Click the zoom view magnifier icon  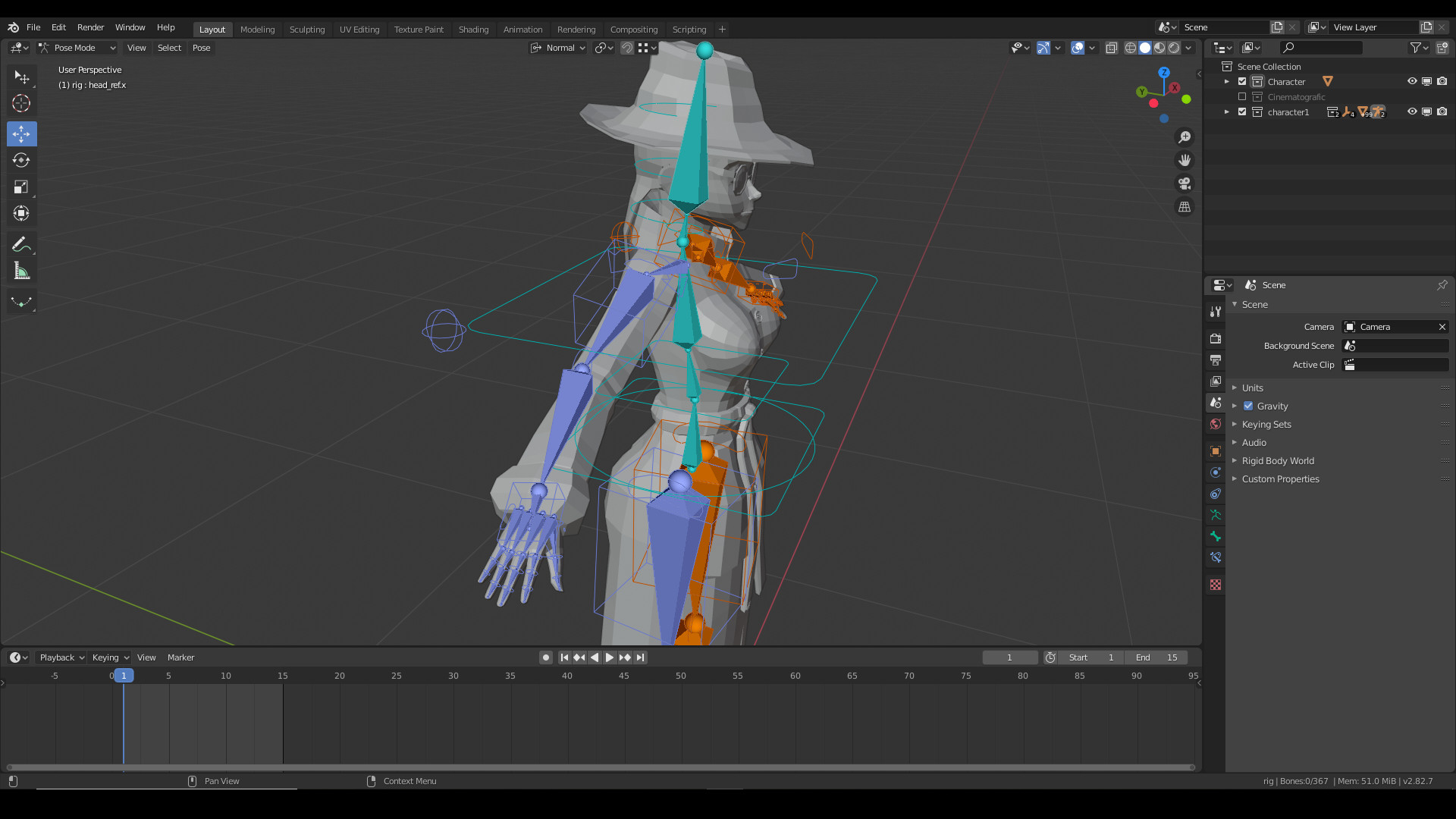1185,137
